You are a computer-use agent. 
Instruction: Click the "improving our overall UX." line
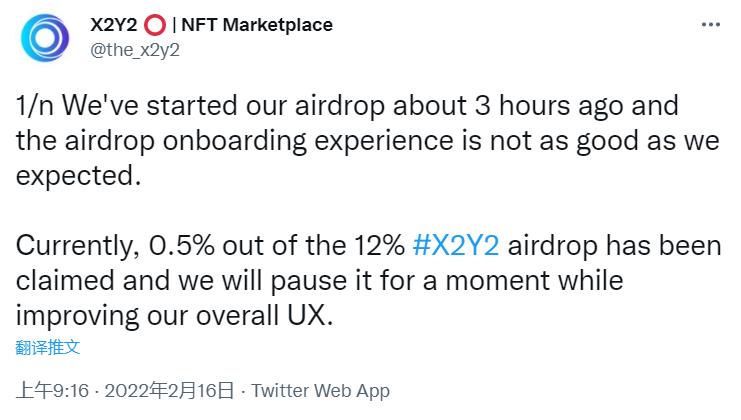pos(172,316)
